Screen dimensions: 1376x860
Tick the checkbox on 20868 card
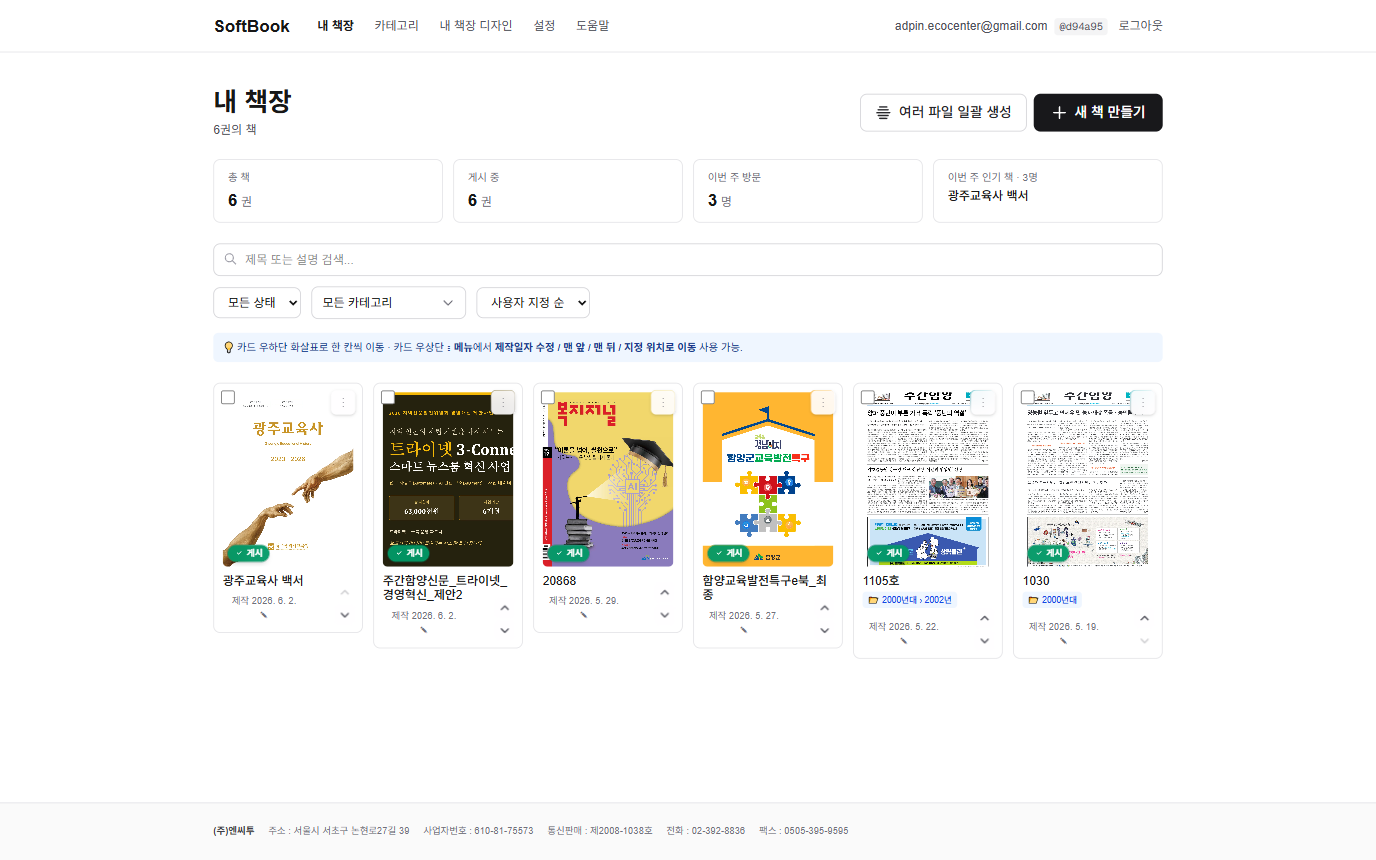[x=548, y=397]
